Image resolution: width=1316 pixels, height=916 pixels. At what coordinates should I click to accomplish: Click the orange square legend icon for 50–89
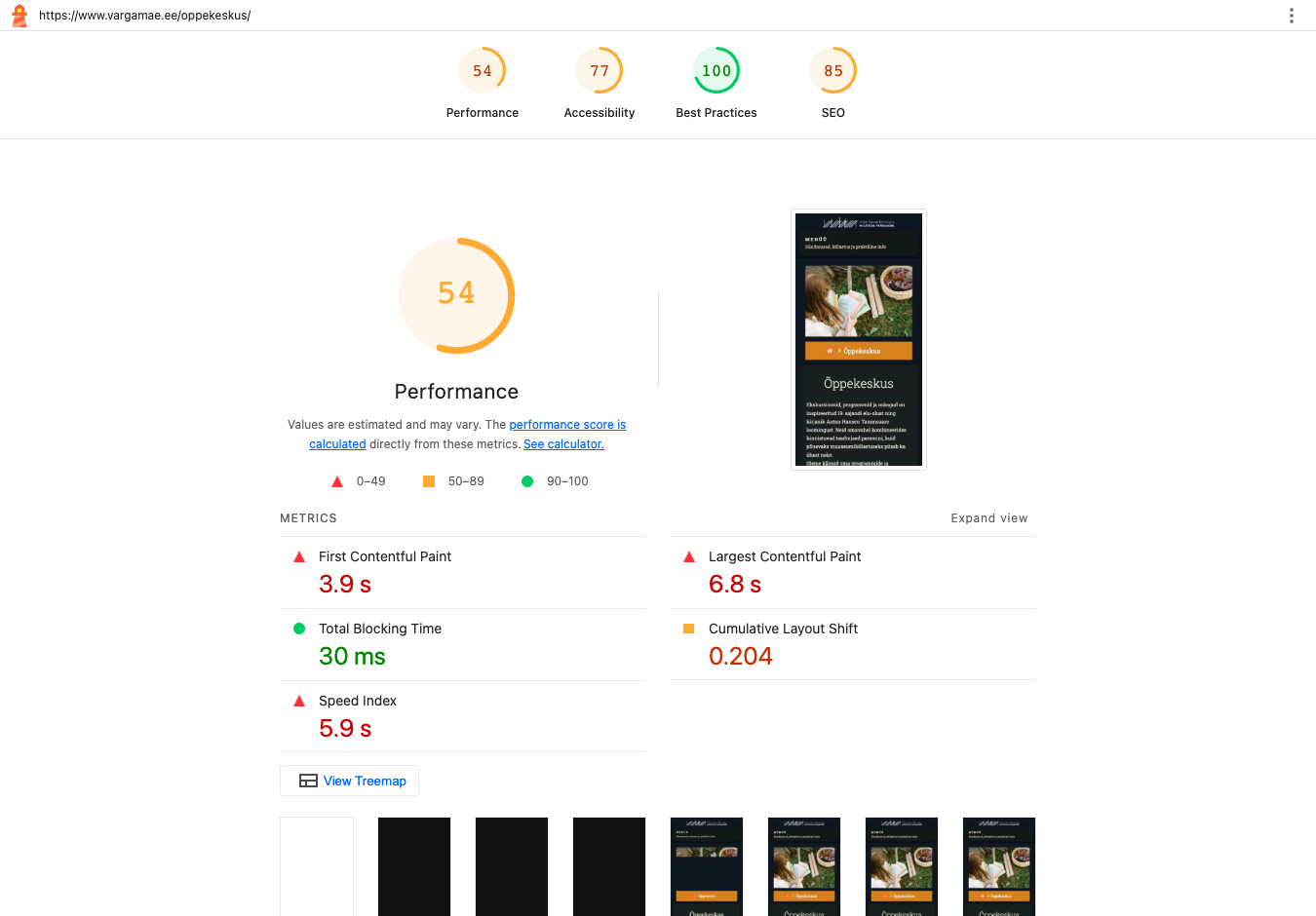pyautogui.click(x=429, y=481)
